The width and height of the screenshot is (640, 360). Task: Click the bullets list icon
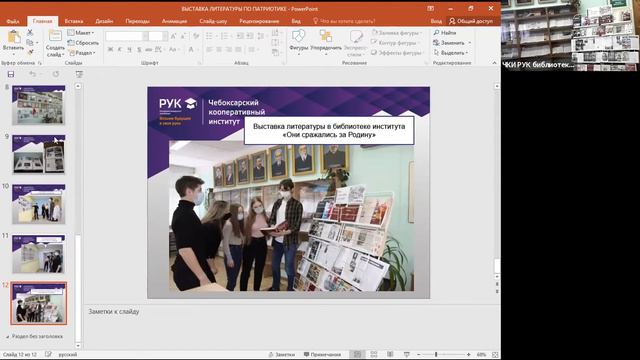tap(210, 36)
